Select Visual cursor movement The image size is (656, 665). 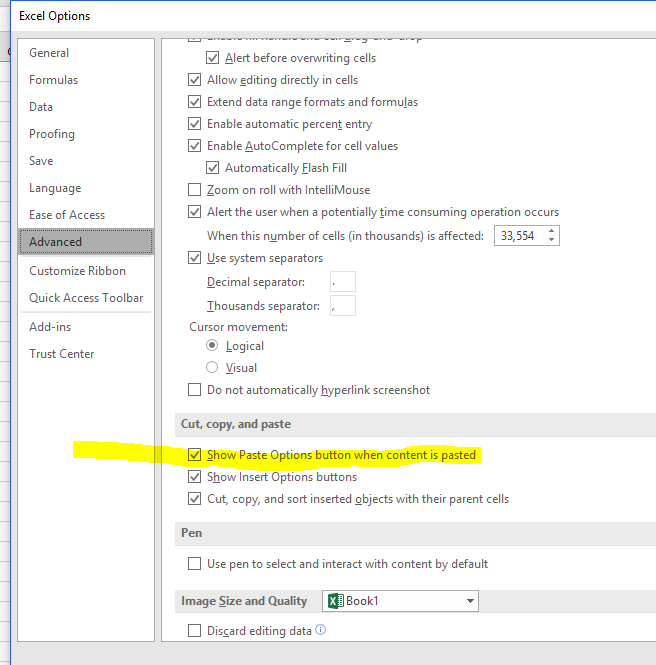click(x=212, y=367)
